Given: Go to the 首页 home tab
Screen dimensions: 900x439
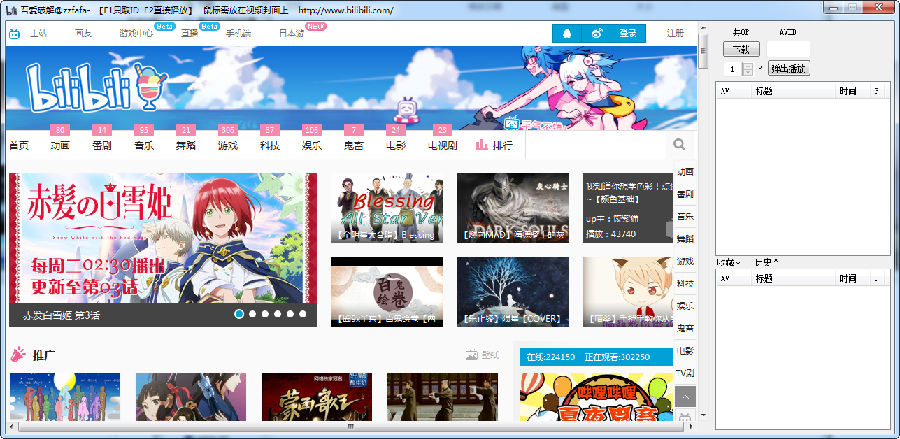Looking at the screenshot, I should click(x=19, y=145).
